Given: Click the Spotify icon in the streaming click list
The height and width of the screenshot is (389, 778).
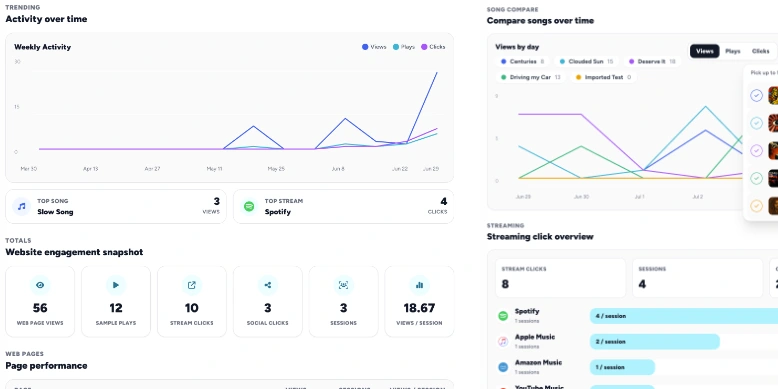Looking at the screenshot, I should coord(503,316).
